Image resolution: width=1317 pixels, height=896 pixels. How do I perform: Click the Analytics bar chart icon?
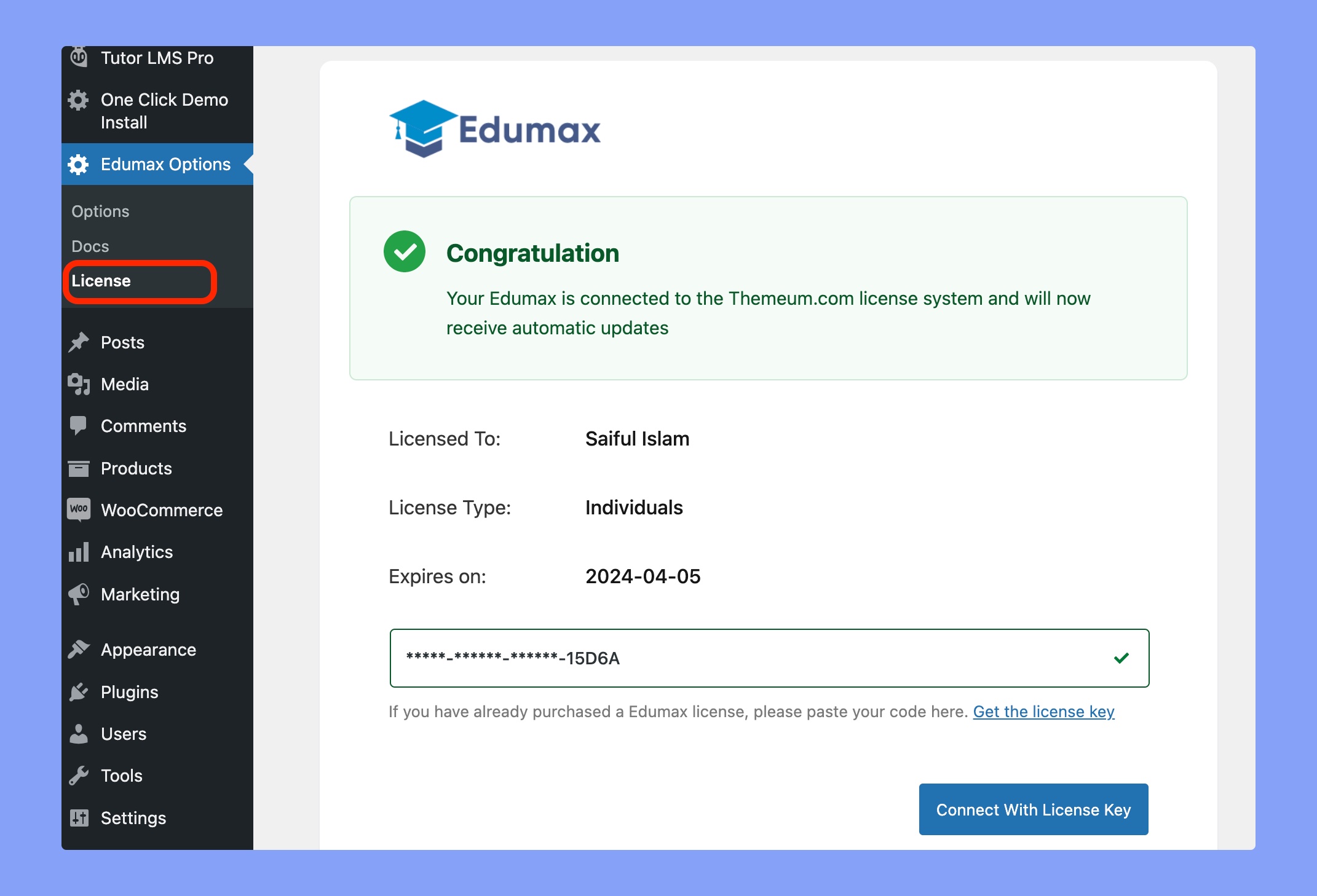[79, 552]
